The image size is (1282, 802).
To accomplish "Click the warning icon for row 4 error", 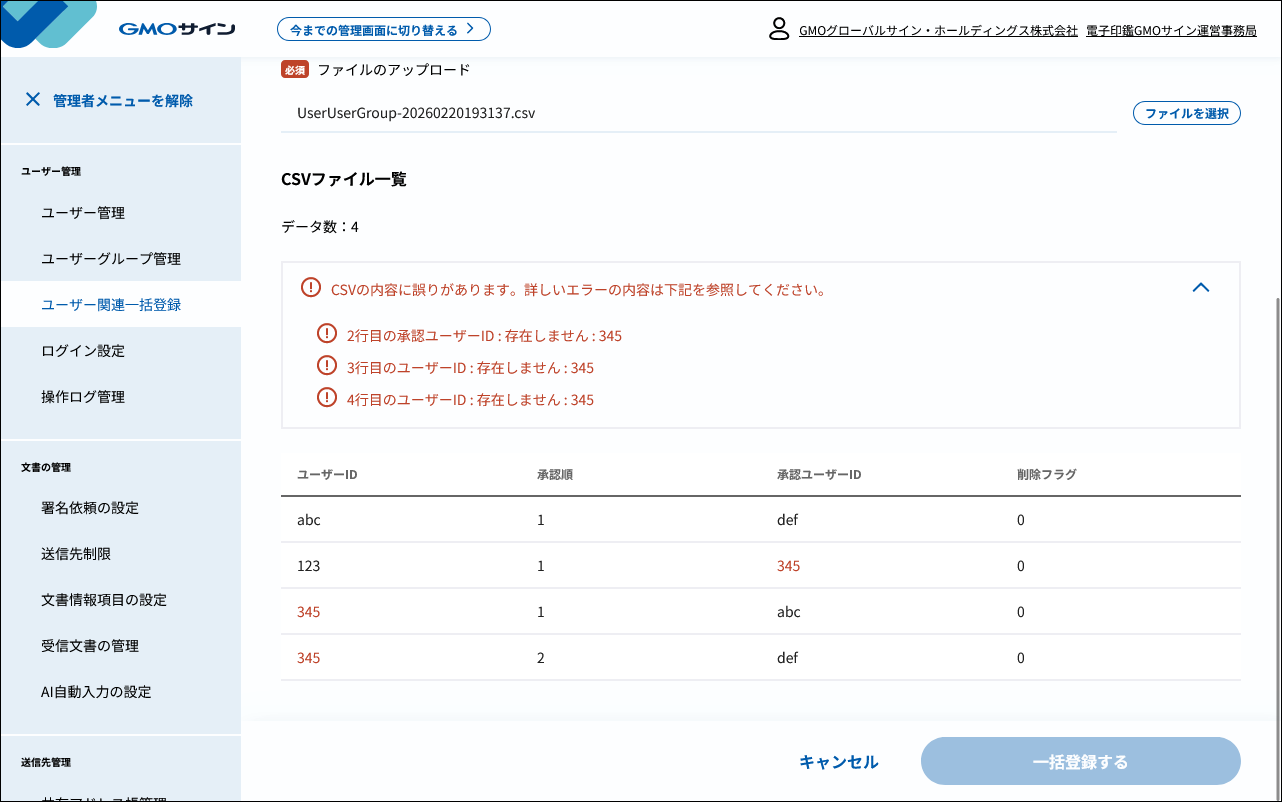I will click(x=326, y=398).
